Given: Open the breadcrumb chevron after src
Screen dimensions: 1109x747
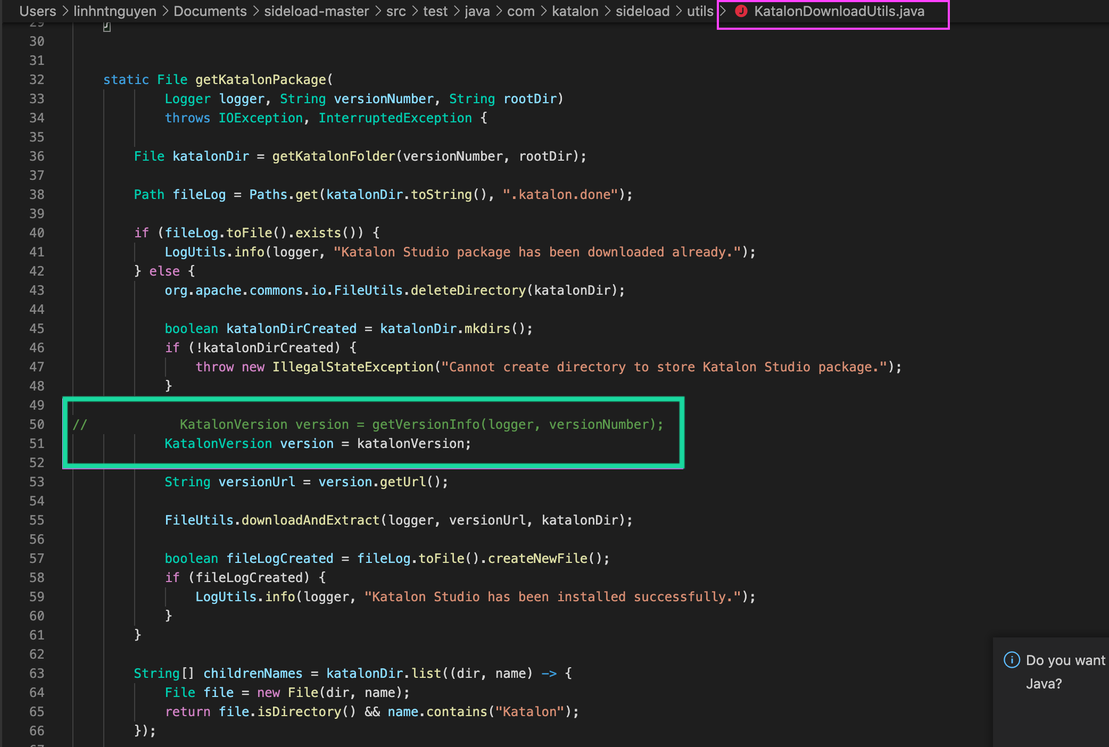Looking at the screenshot, I should (x=414, y=12).
